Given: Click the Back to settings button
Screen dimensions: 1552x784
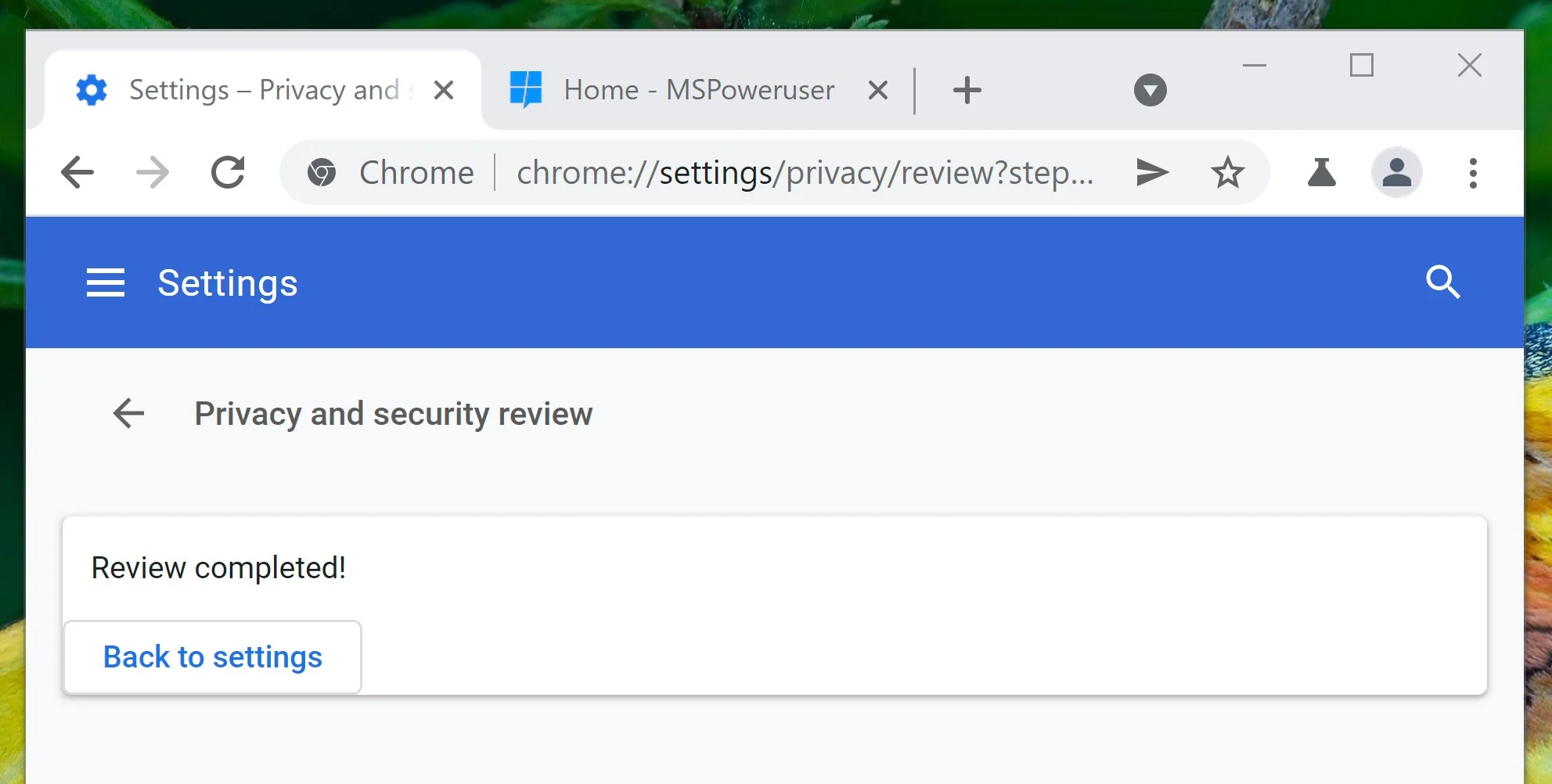Looking at the screenshot, I should (212, 657).
